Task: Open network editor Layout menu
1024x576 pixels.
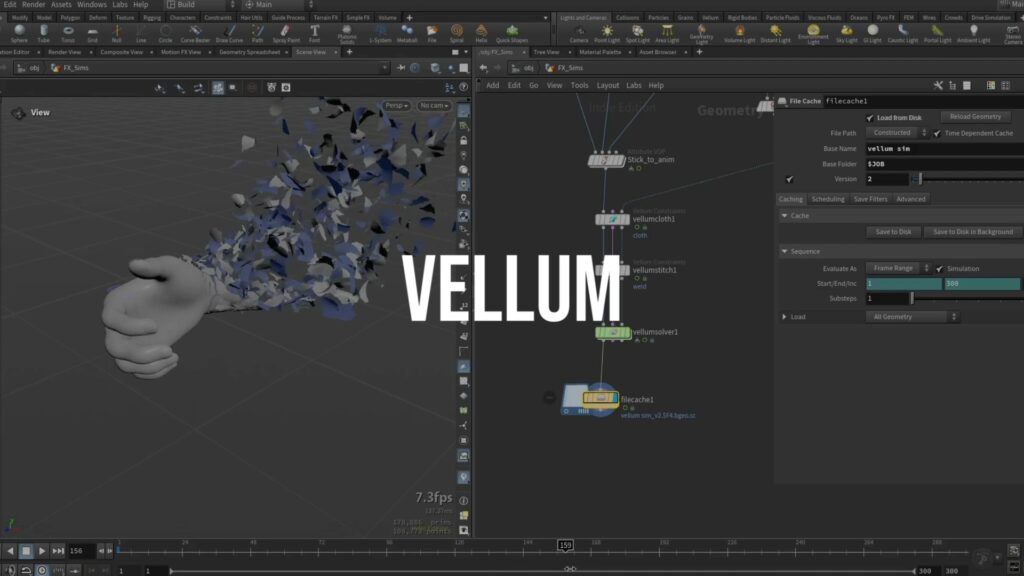Action: click(x=607, y=86)
